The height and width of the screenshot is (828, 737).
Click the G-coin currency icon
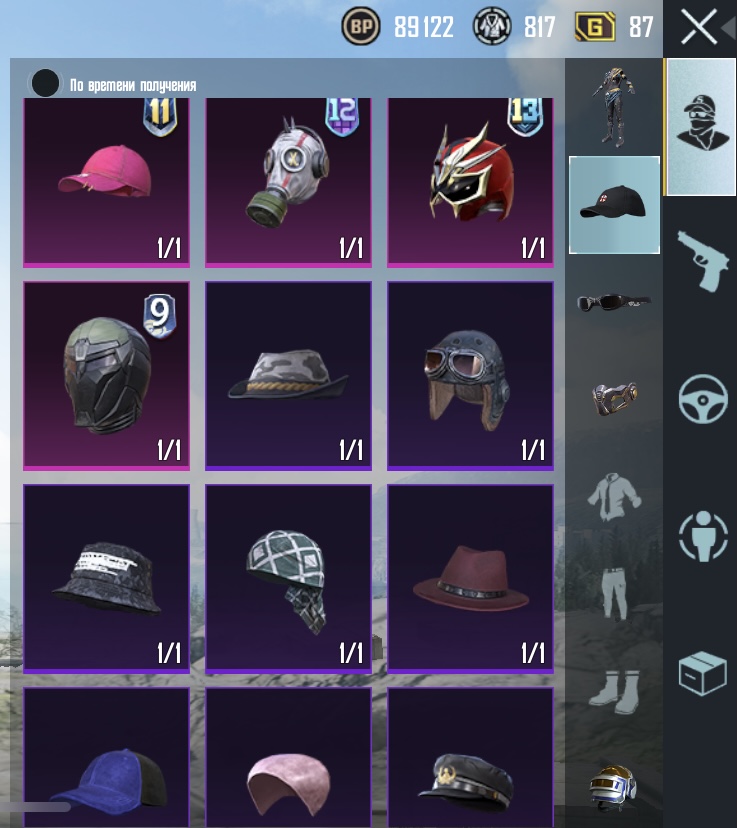[x=595, y=26]
